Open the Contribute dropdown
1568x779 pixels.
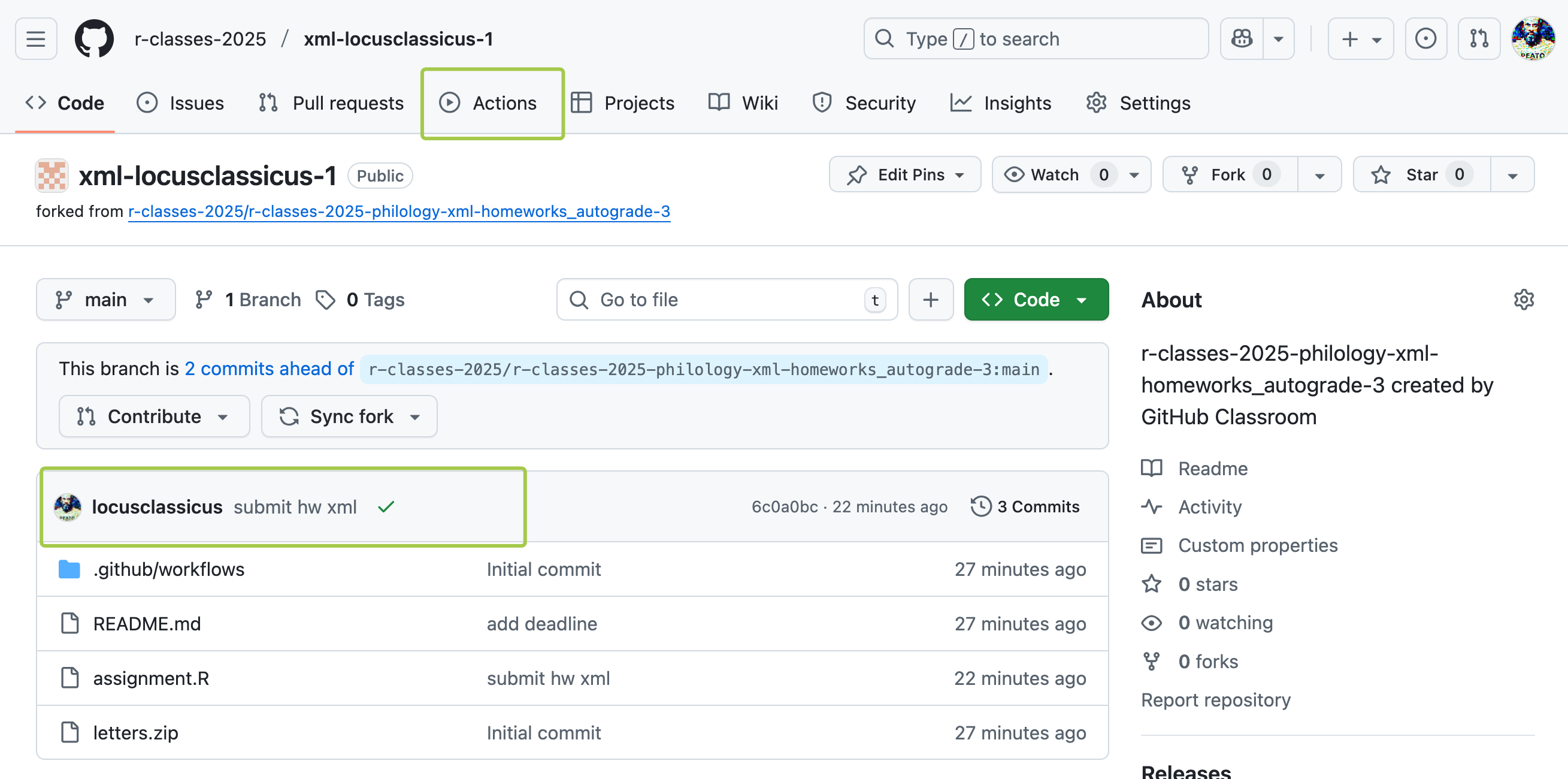[x=153, y=416]
